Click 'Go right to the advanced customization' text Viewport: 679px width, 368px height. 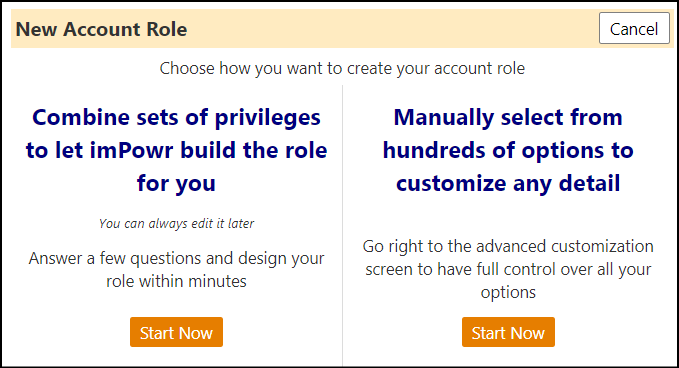508,246
